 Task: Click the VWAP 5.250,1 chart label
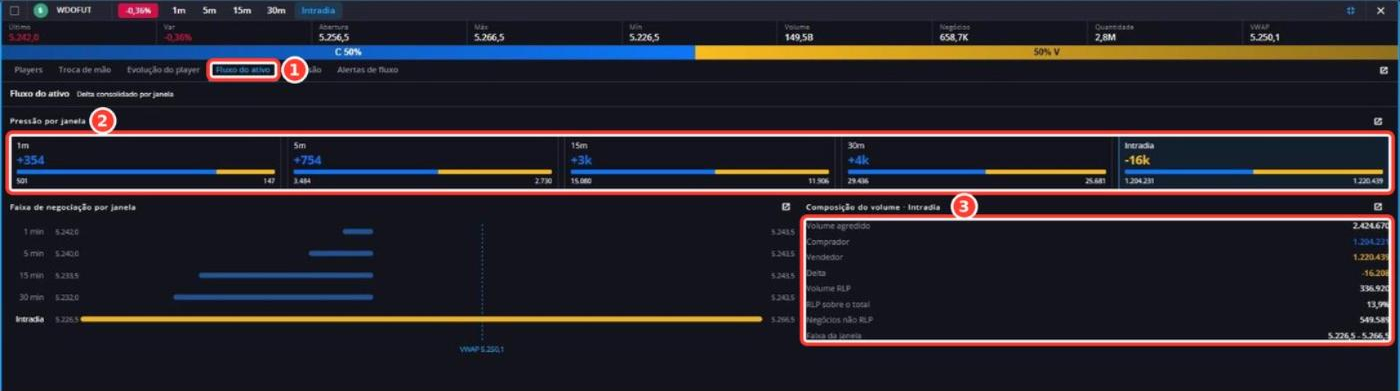coord(482,349)
